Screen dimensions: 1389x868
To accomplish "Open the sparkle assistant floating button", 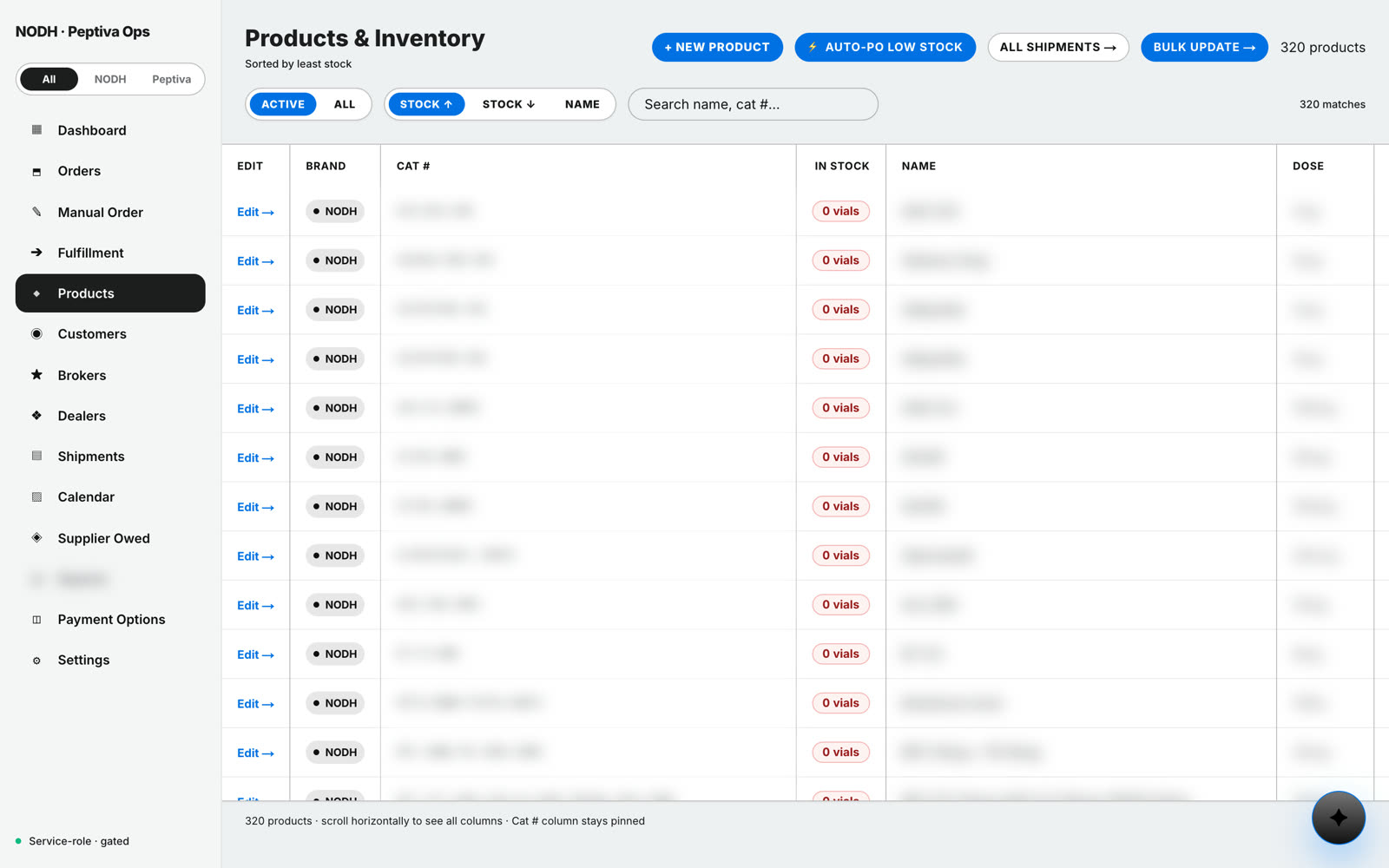I will click(x=1338, y=818).
